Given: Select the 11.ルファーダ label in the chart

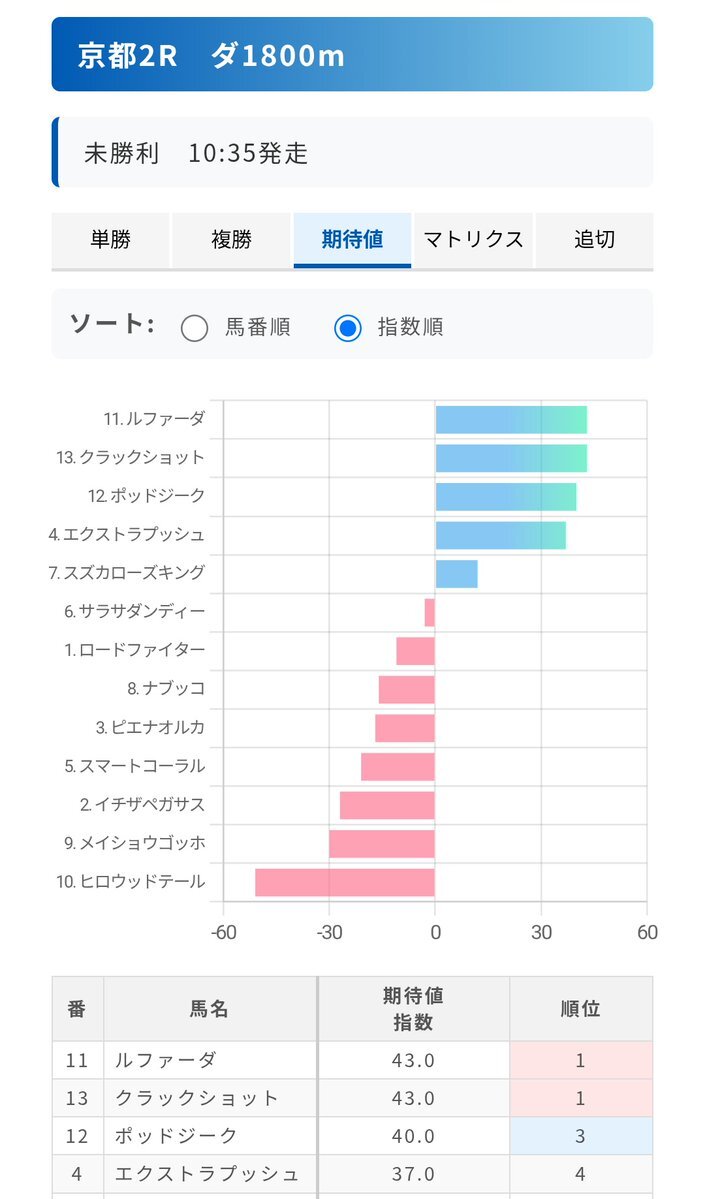Looking at the screenshot, I should click(150, 421).
